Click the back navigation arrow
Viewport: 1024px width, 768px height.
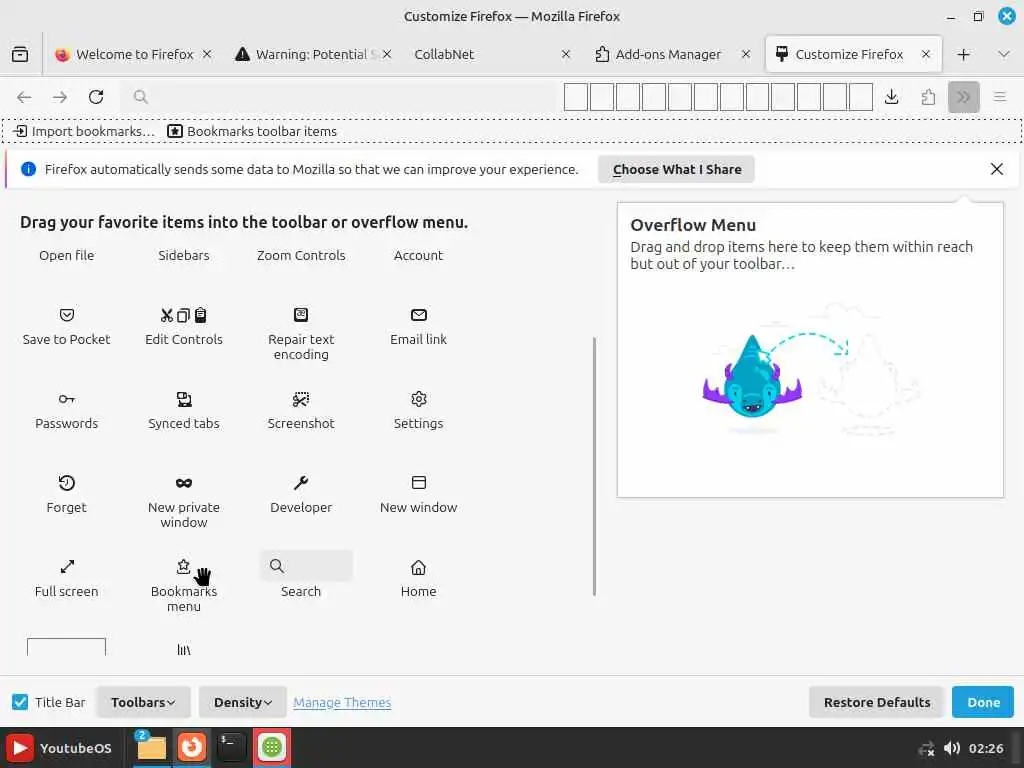tap(24, 97)
